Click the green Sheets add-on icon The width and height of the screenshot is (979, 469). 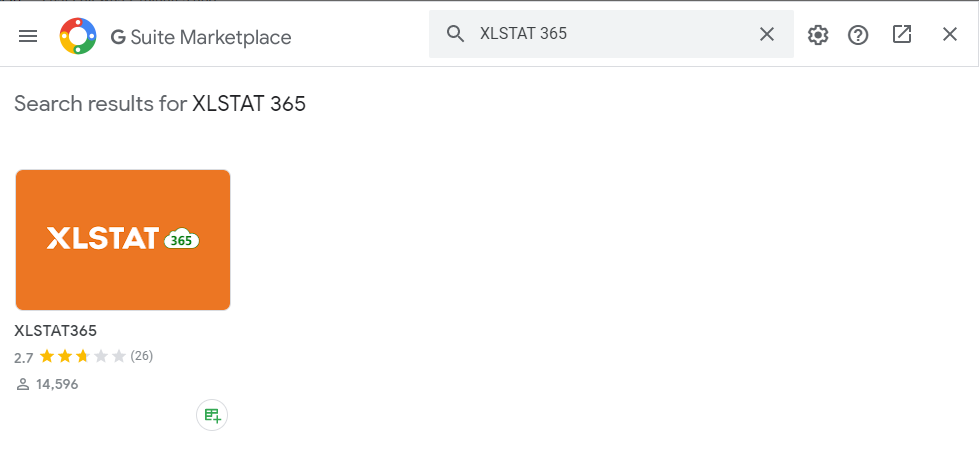tap(212, 415)
